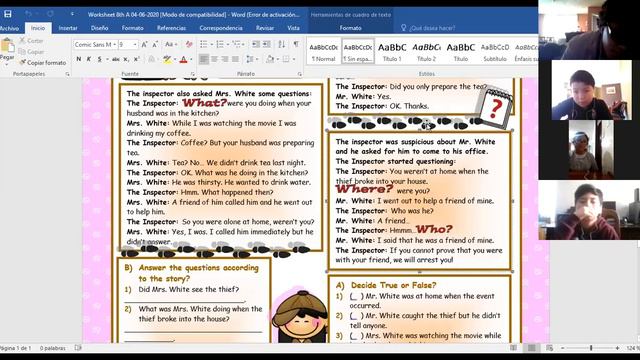Click the text effects outlined A icon

[151, 59]
